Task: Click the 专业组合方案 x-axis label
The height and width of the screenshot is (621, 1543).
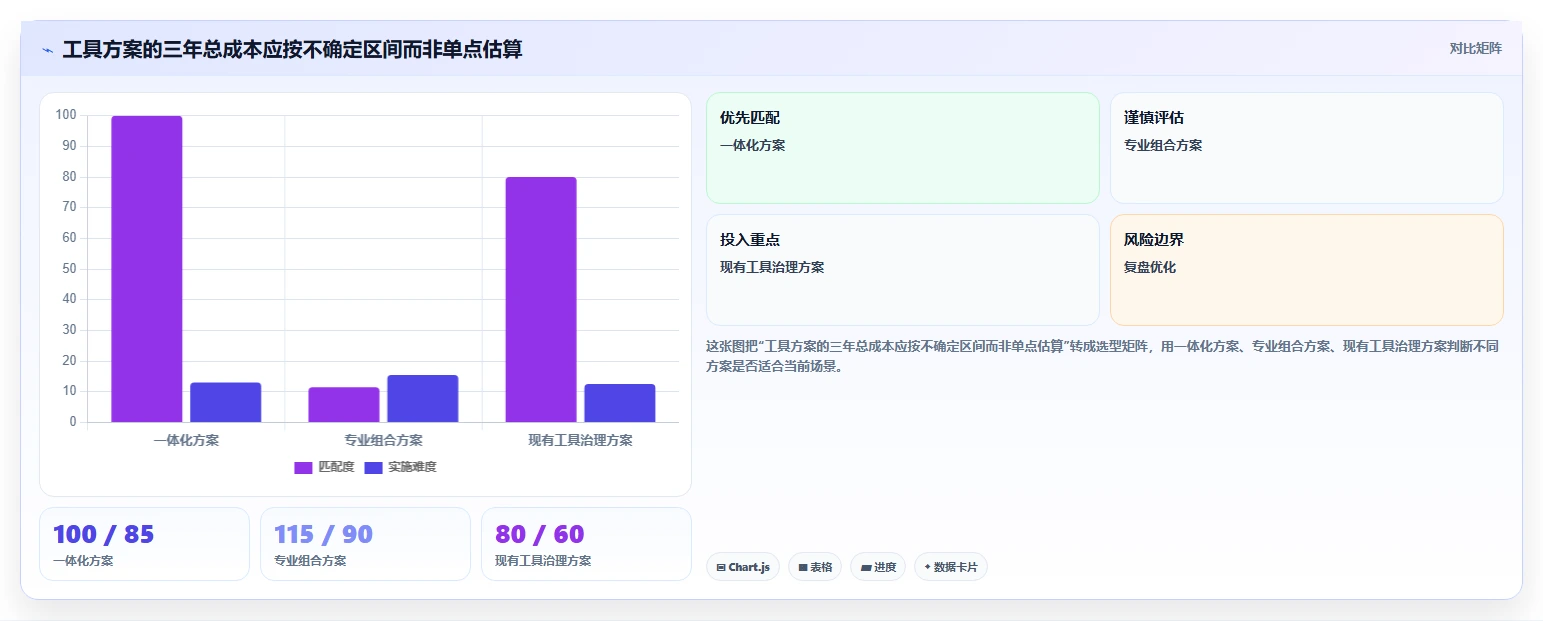Action: [x=383, y=440]
